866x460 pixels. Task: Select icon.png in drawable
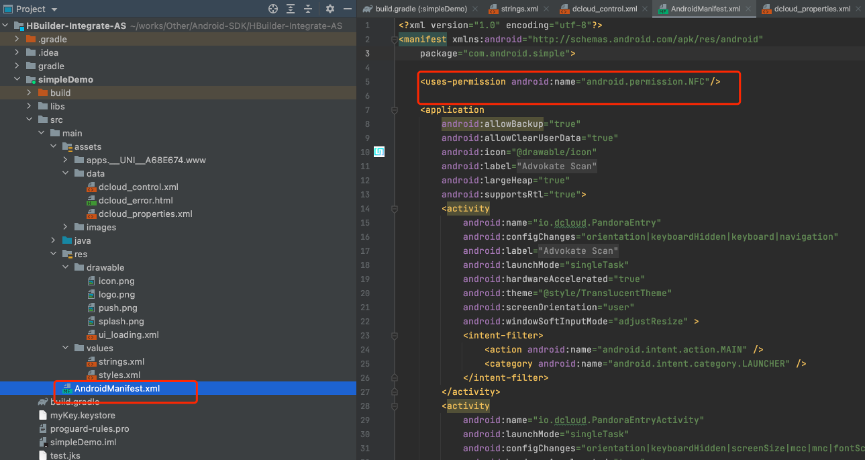116,281
